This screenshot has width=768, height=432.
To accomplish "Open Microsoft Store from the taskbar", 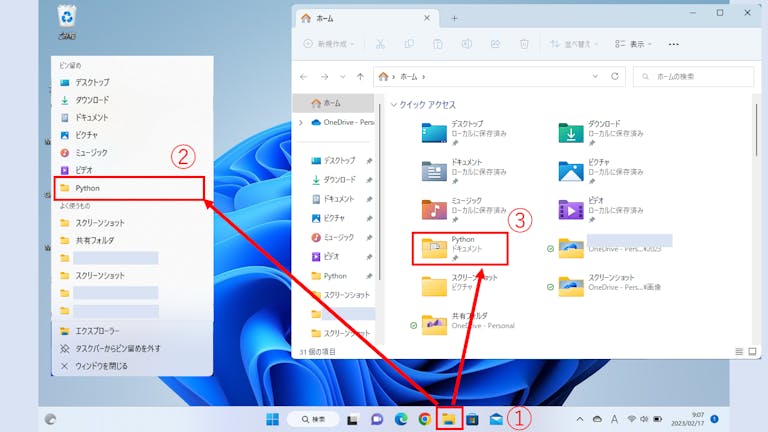I will [x=472, y=419].
